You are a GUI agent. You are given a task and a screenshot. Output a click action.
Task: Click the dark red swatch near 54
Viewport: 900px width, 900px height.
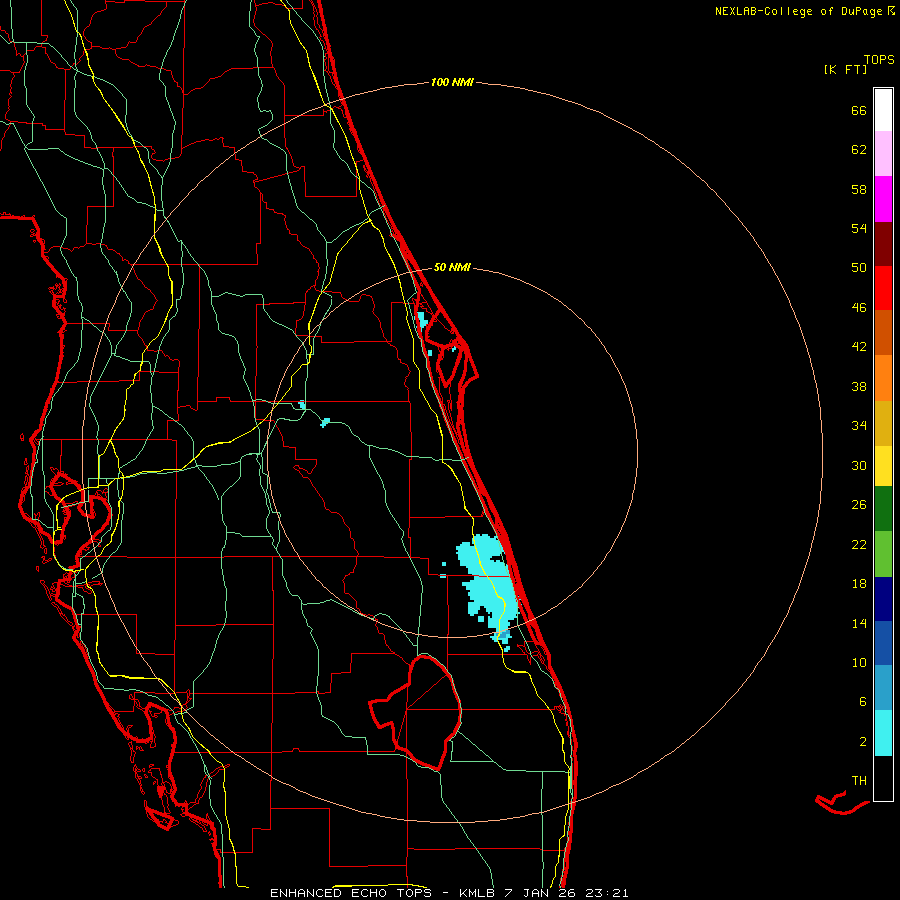pos(883,243)
